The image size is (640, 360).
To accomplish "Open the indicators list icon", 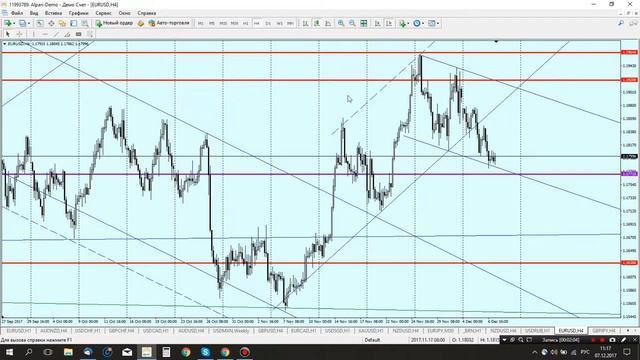I will pos(402,23).
